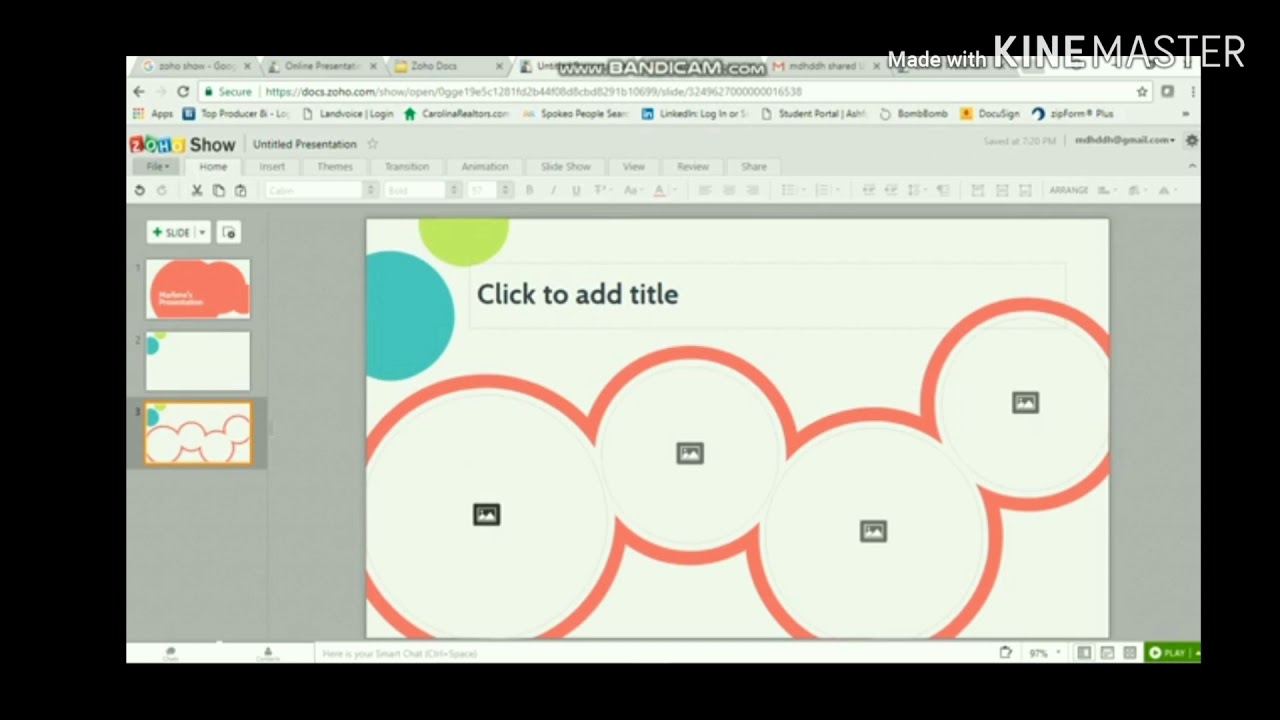Open the font color picker
1280x720 pixels.
tap(660, 190)
